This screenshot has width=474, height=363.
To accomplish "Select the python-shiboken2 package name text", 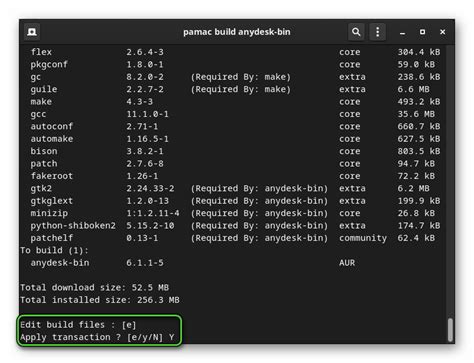I will pos(73,226).
